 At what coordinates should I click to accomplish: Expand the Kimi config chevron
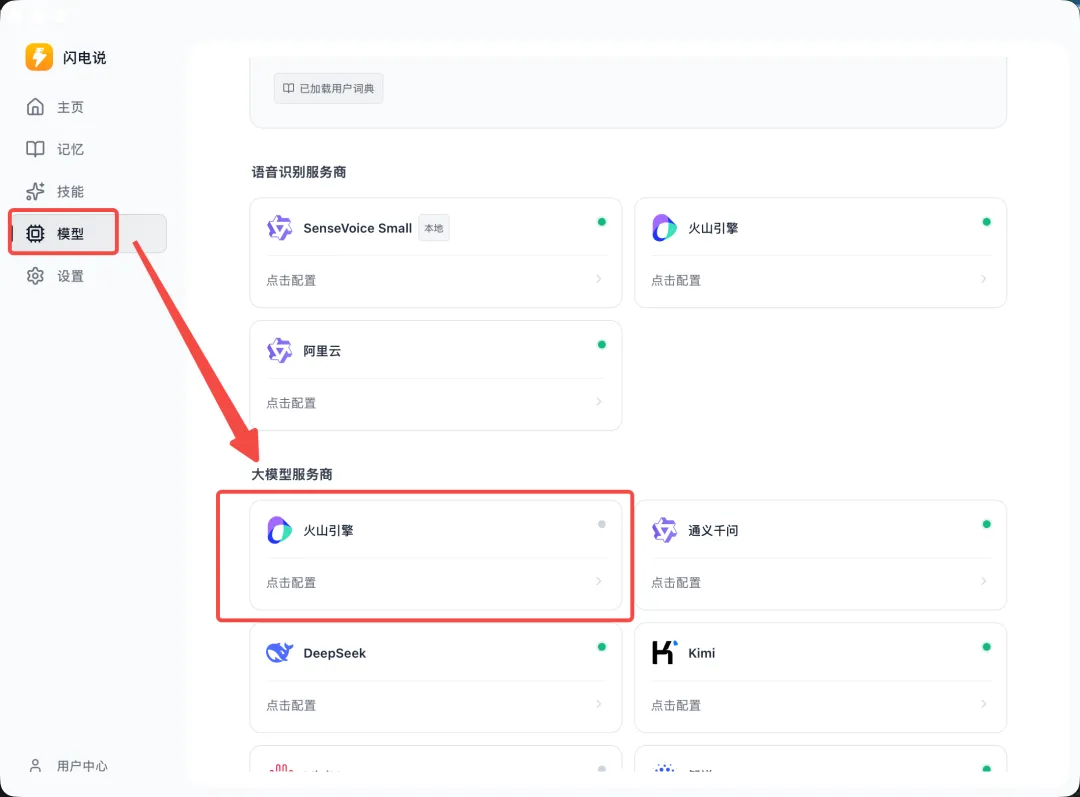[x=984, y=704]
